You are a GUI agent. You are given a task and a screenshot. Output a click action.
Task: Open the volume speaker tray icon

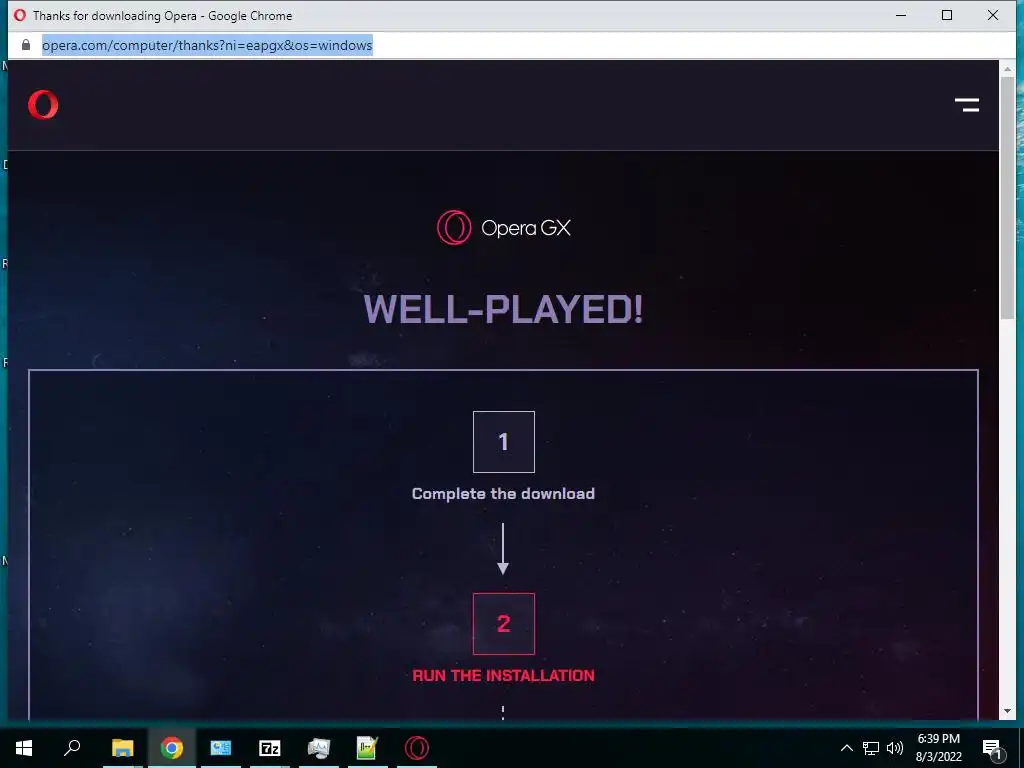tap(895, 748)
